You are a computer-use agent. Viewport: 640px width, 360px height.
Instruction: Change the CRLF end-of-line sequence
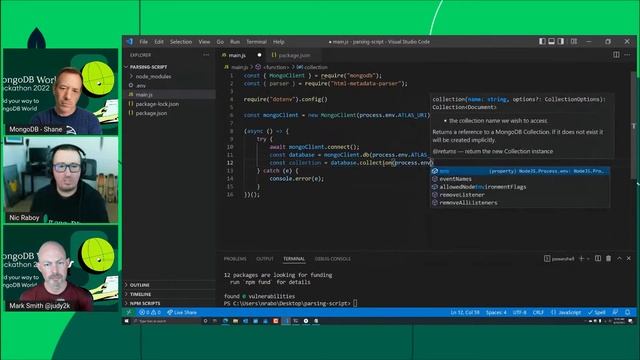(x=538, y=312)
